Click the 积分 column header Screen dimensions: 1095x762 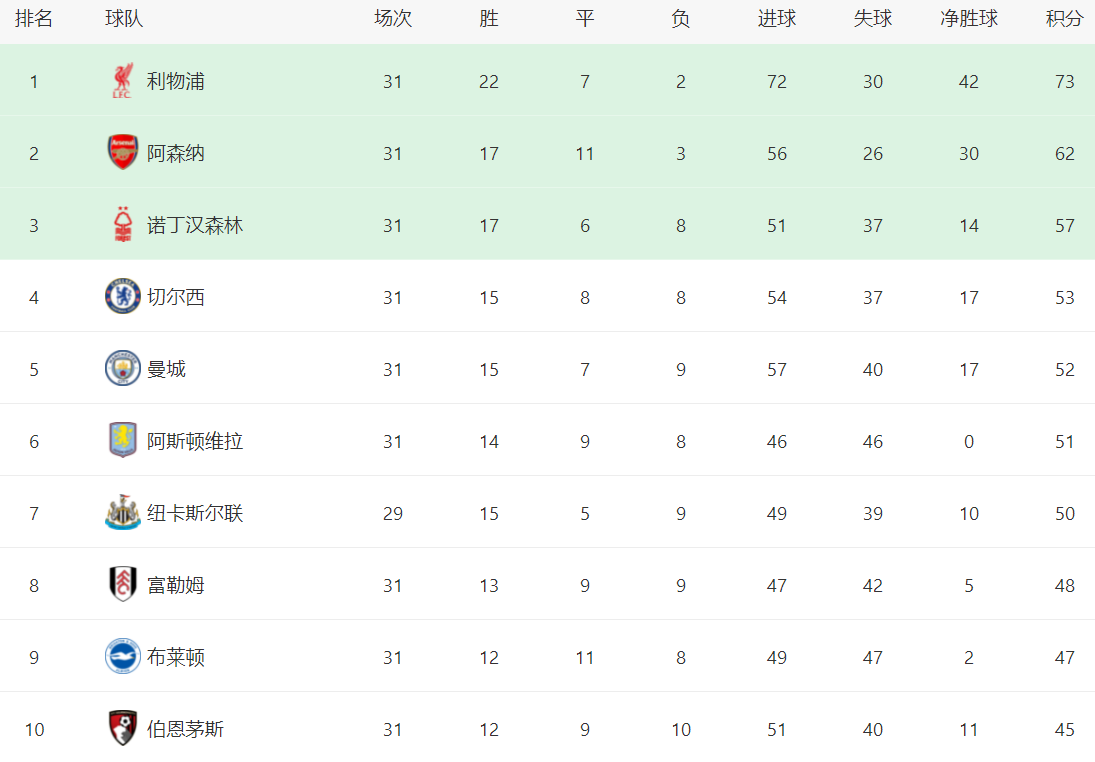(1064, 19)
